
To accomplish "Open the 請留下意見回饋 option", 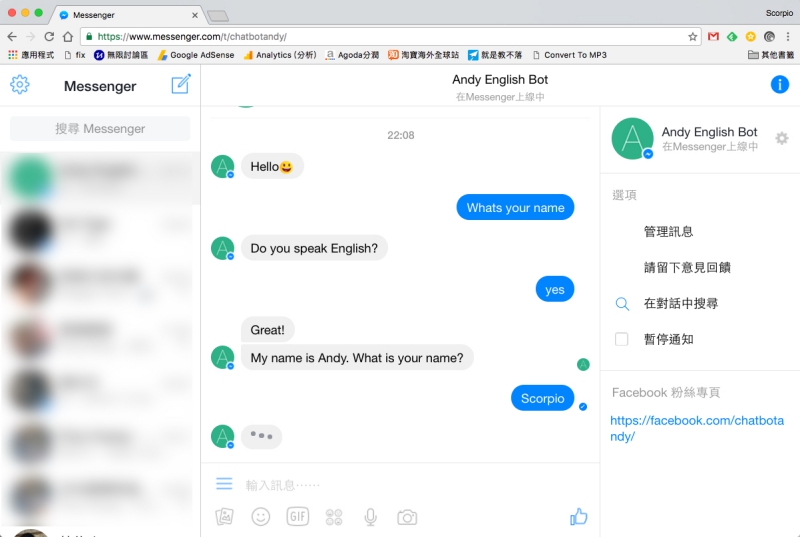I will [687, 268].
